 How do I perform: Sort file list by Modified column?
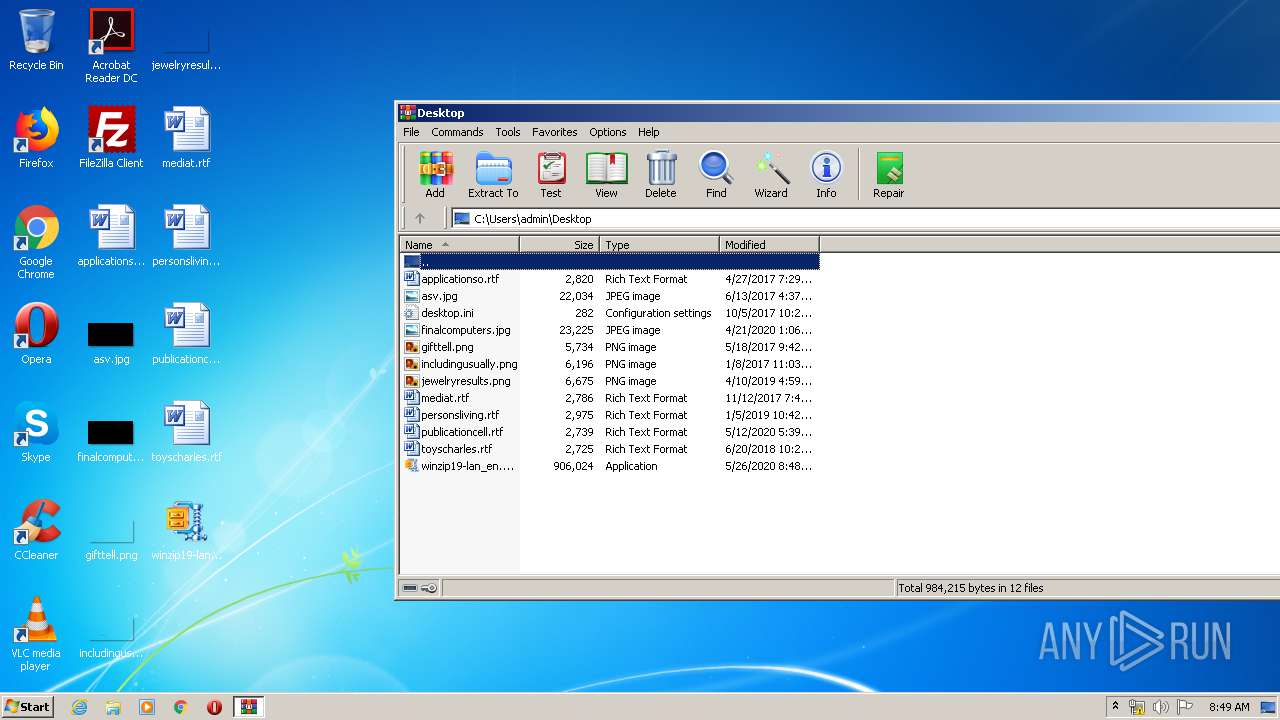pyautogui.click(x=769, y=244)
